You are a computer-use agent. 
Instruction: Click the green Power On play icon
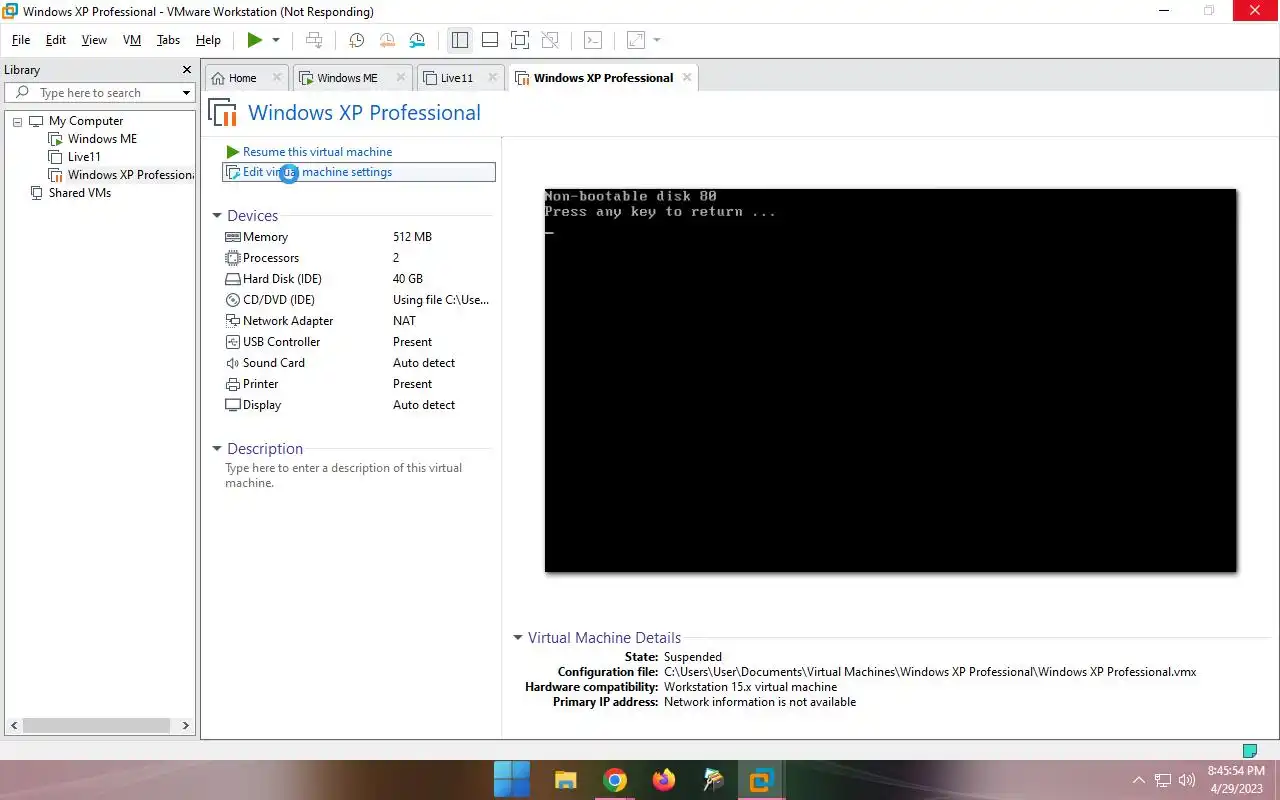coord(255,40)
